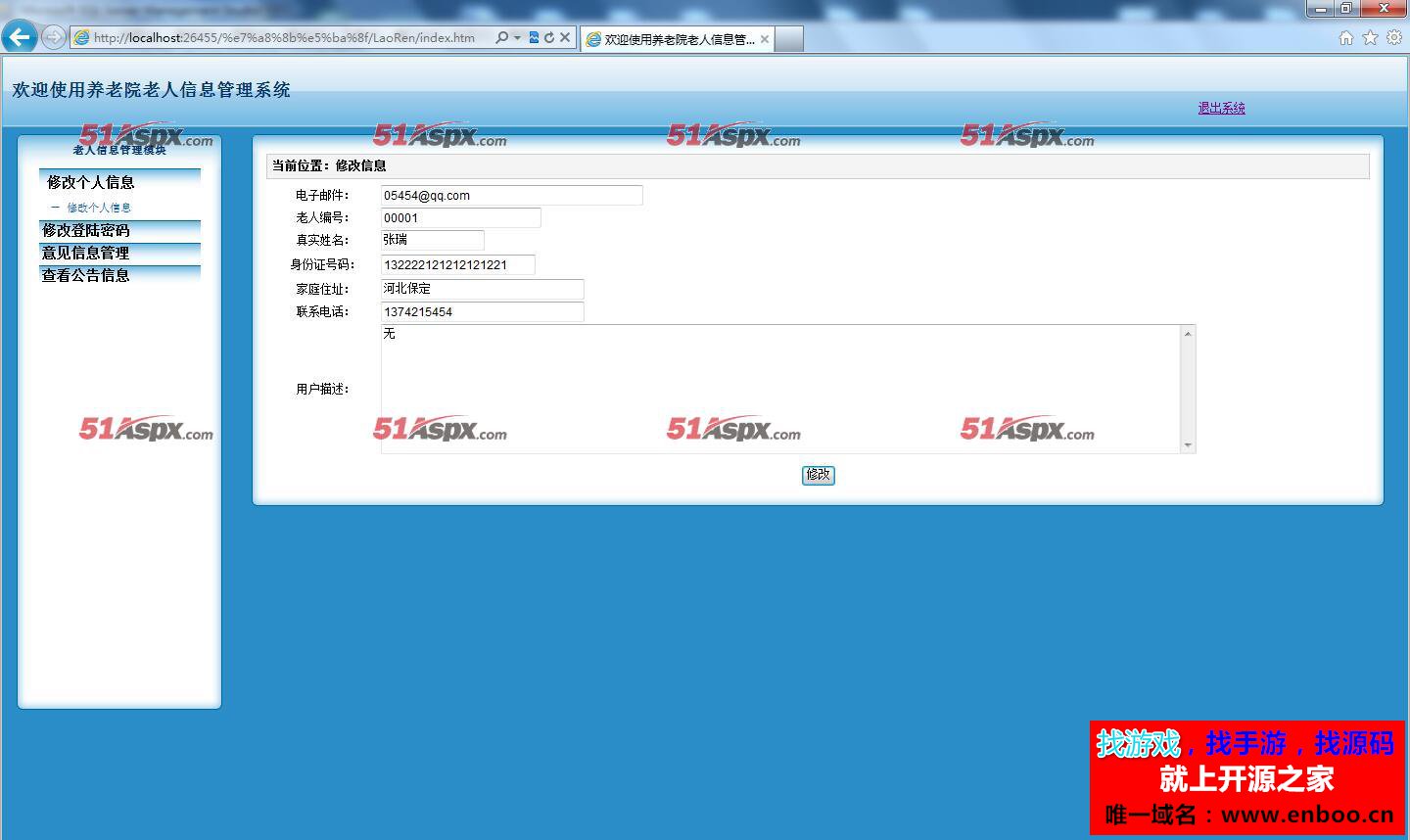Click the 修改 submit button
This screenshot has height=840, width=1410.
coord(818,475)
